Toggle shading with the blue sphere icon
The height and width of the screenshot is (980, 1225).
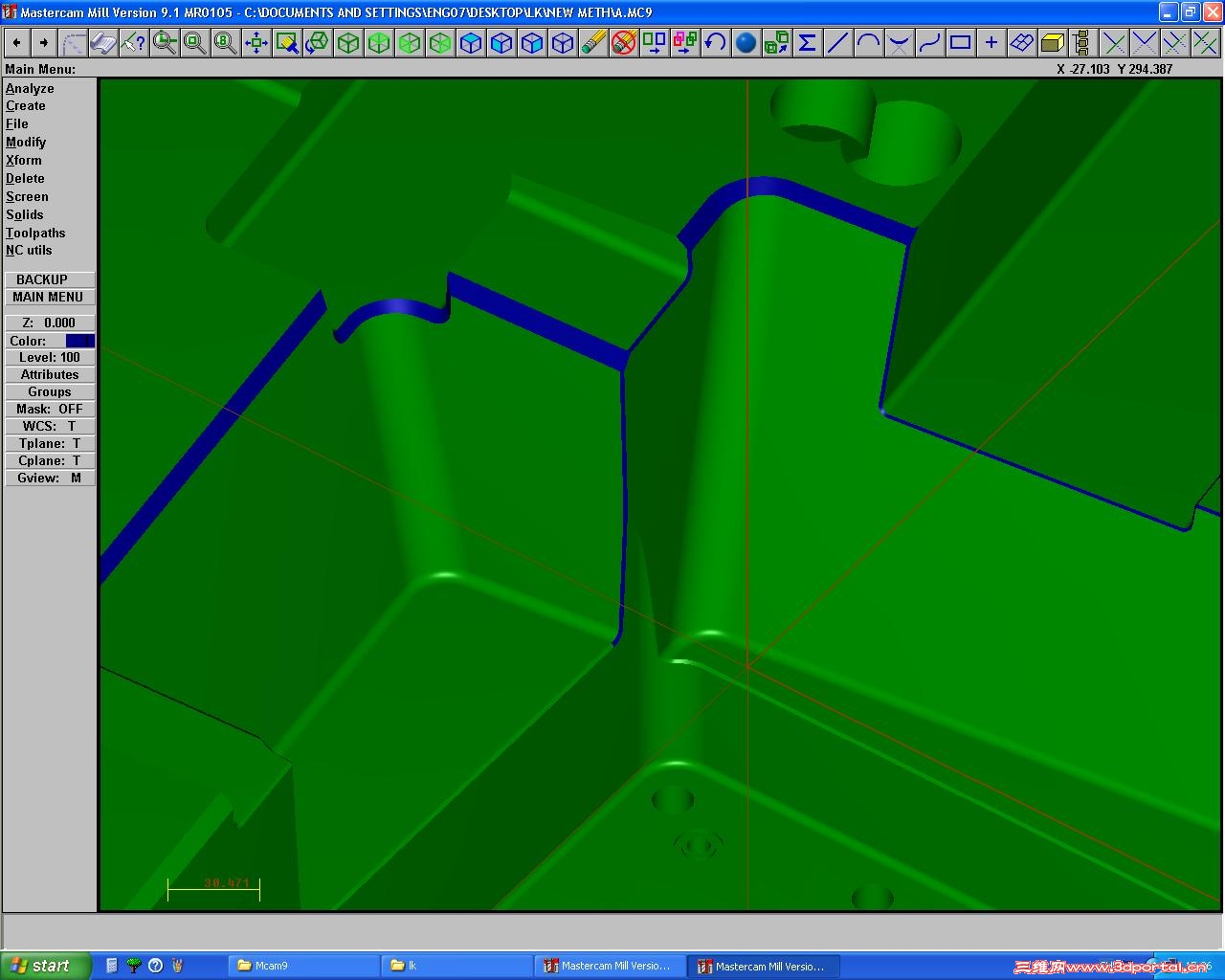(x=746, y=42)
